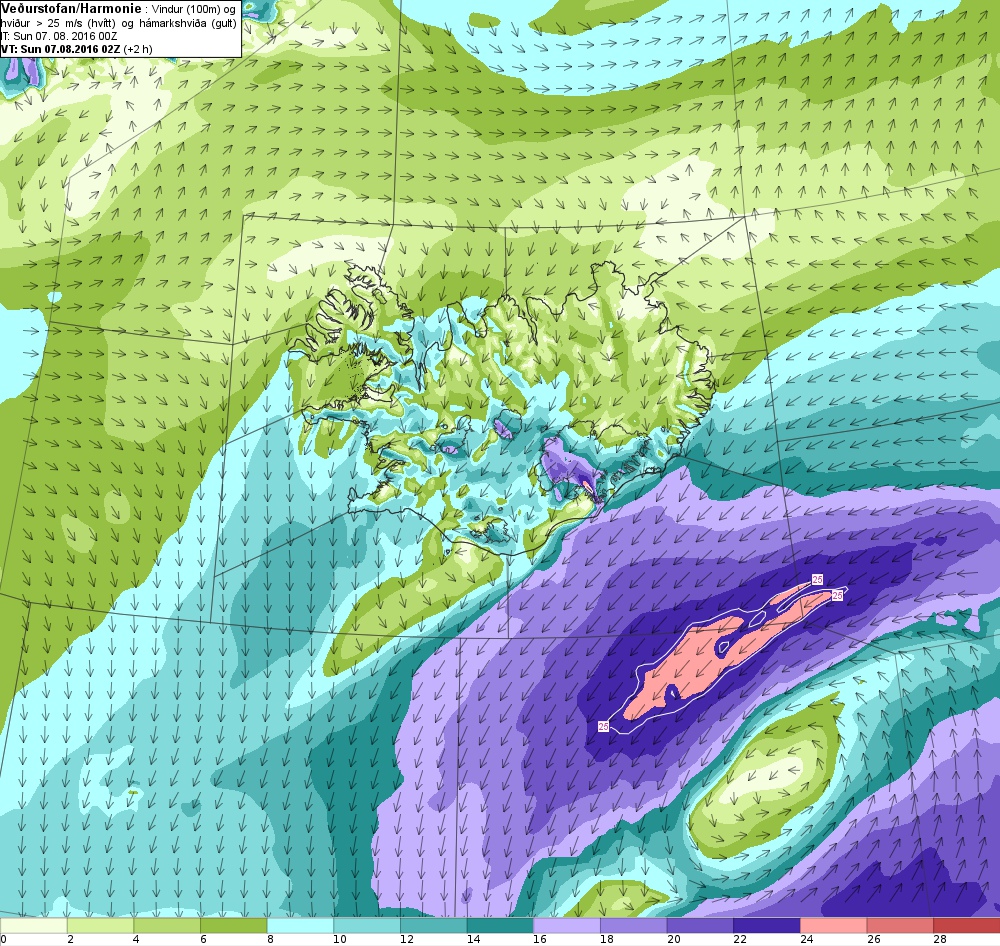
Task: Click the legend value "6"
Action: pyautogui.click(x=203, y=939)
